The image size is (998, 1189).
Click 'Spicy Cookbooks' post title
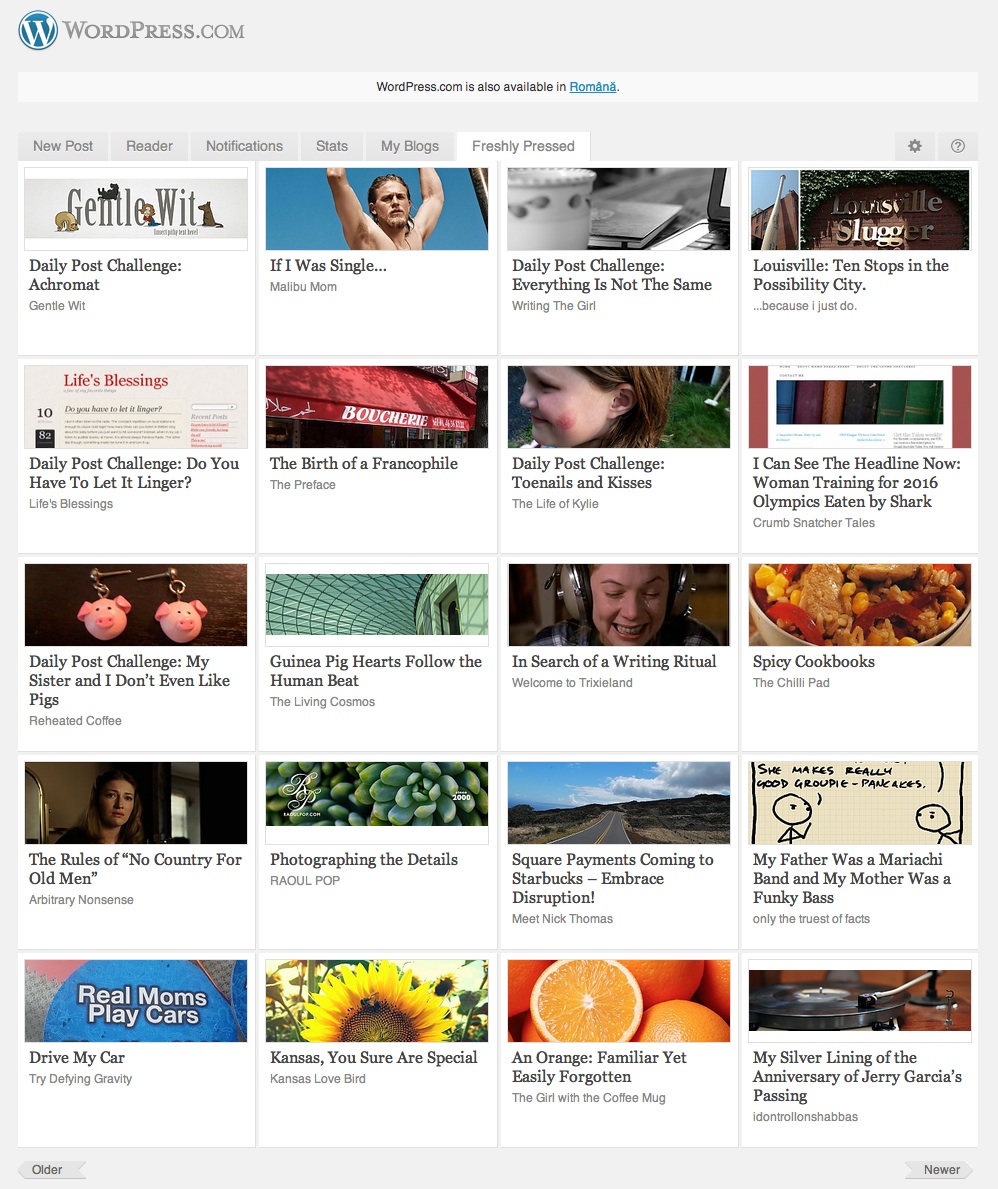813,662
